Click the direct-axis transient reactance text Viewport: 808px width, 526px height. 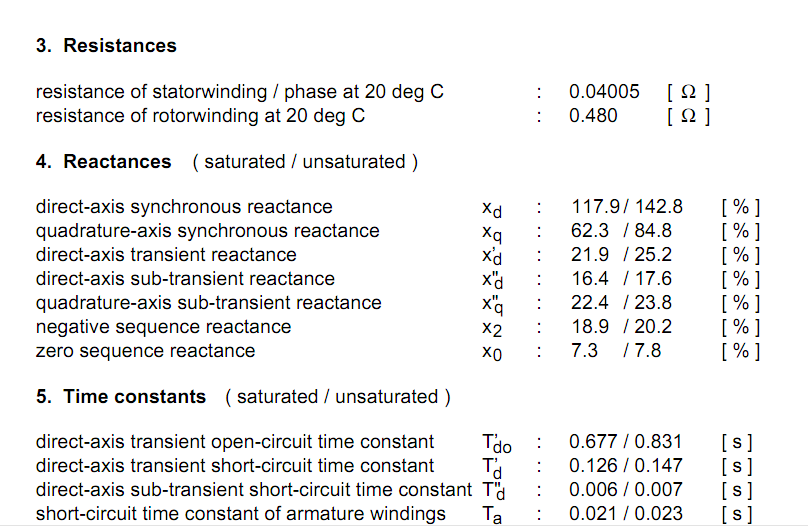tap(166, 254)
